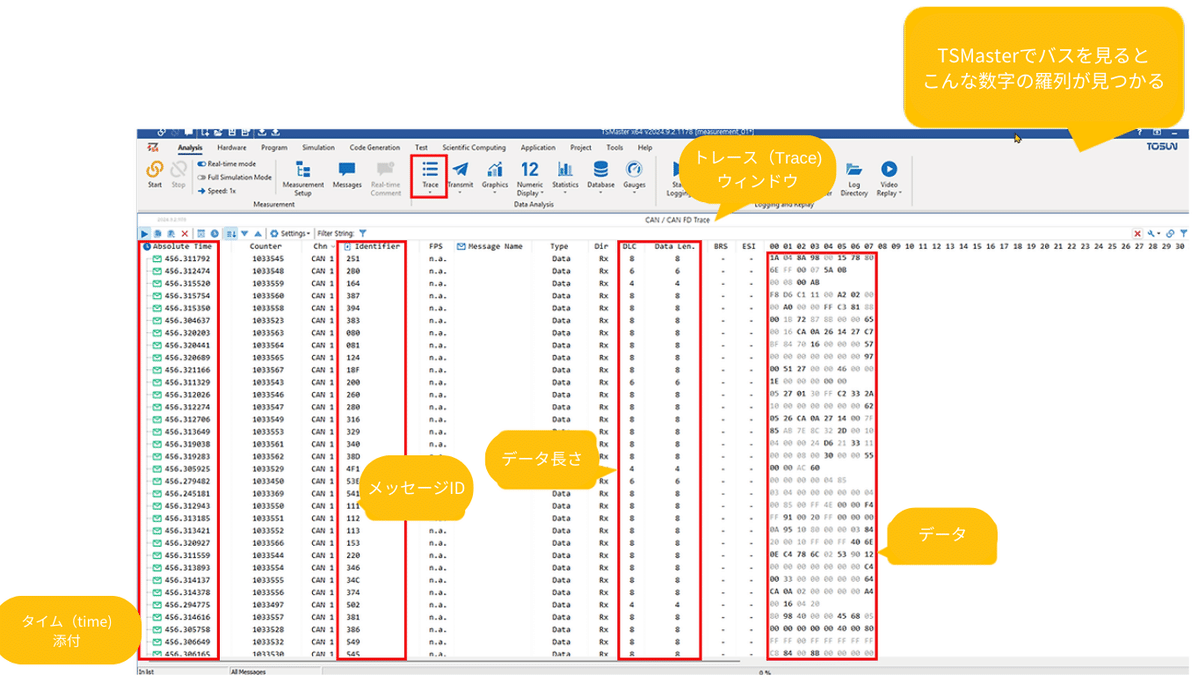Expand the Video Replay dropdown arrow
This screenshot has width=1200, height=675.
click(x=902, y=193)
